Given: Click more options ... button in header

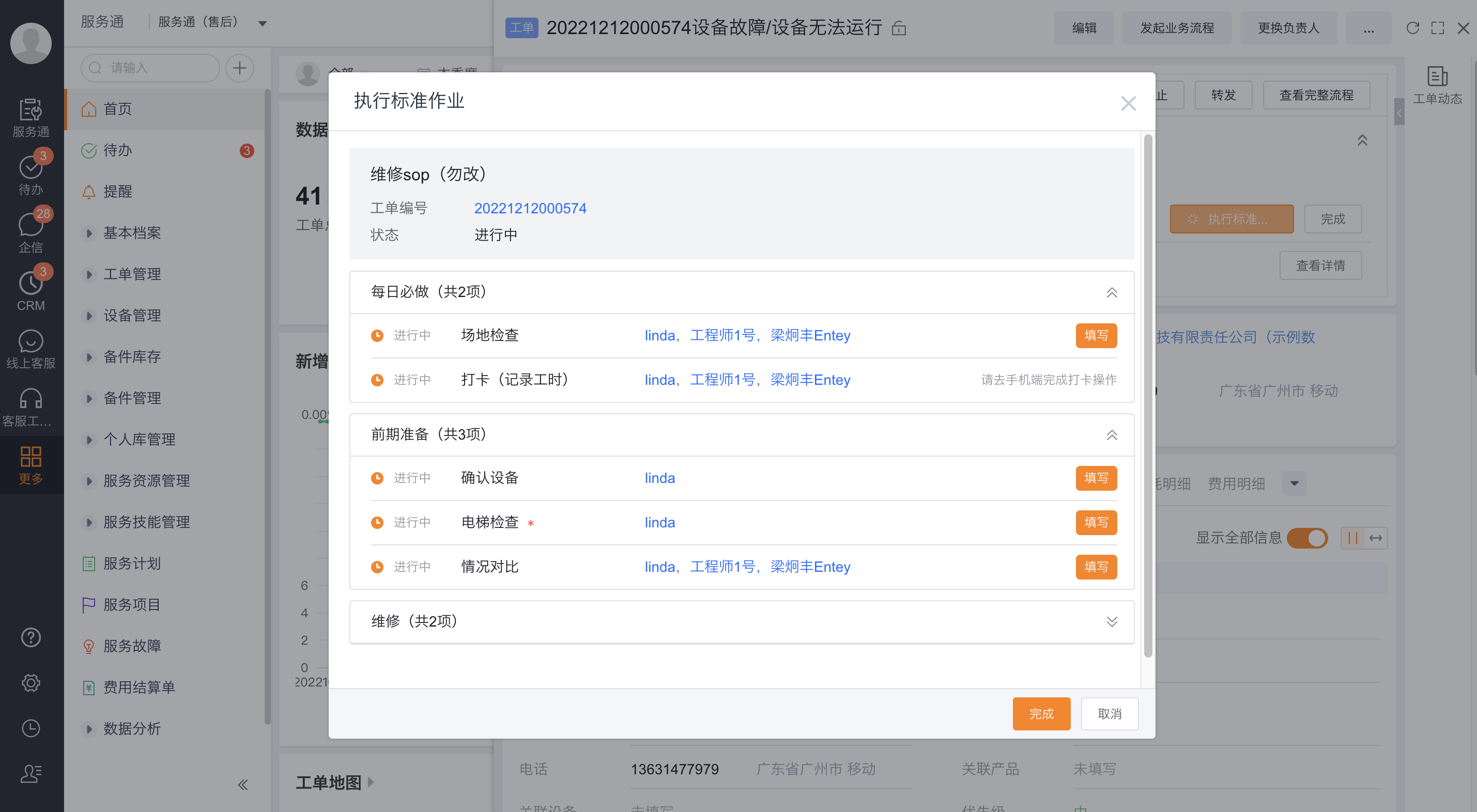Looking at the screenshot, I should coord(1368,28).
